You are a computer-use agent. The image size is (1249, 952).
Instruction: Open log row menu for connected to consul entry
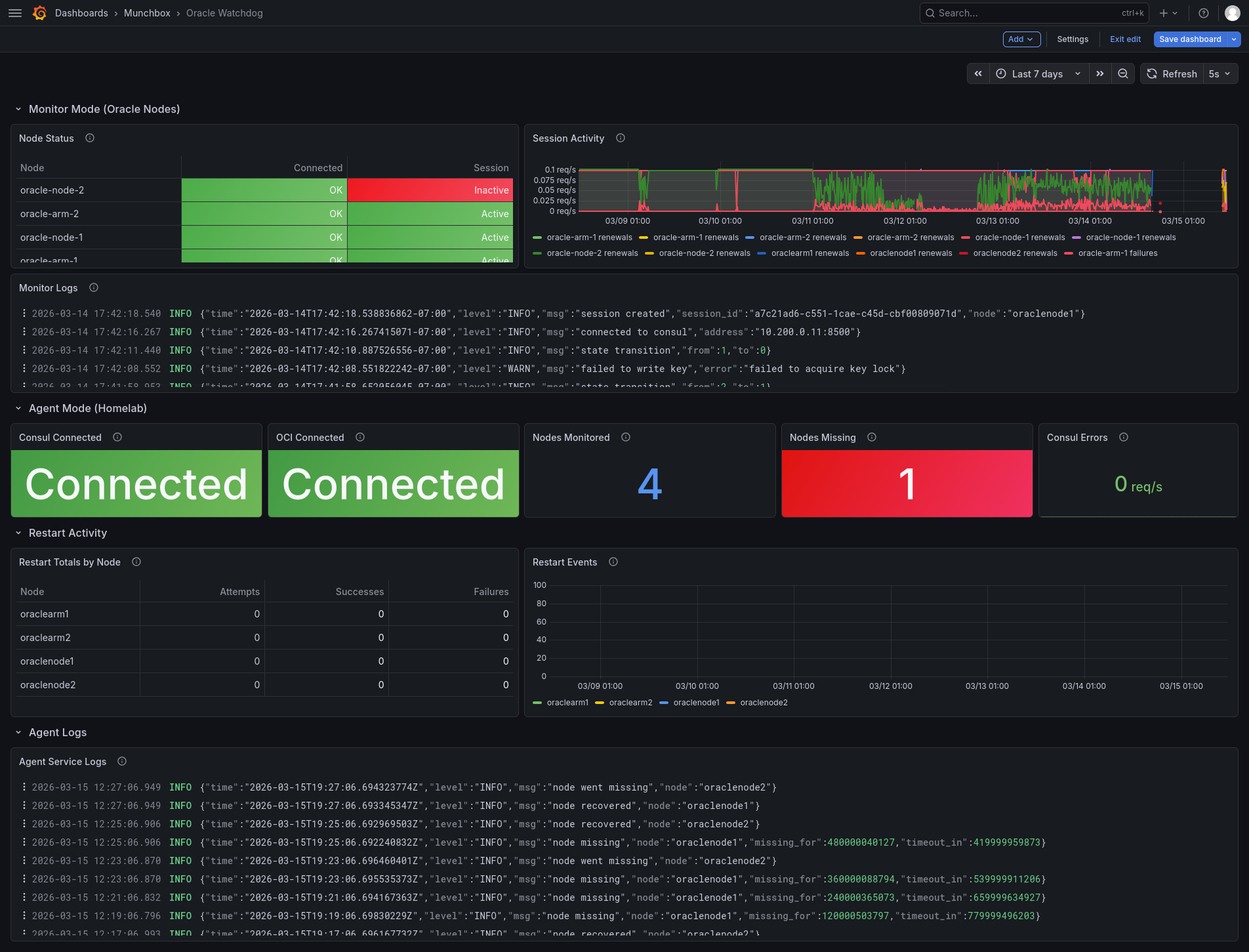[x=24, y=332]
